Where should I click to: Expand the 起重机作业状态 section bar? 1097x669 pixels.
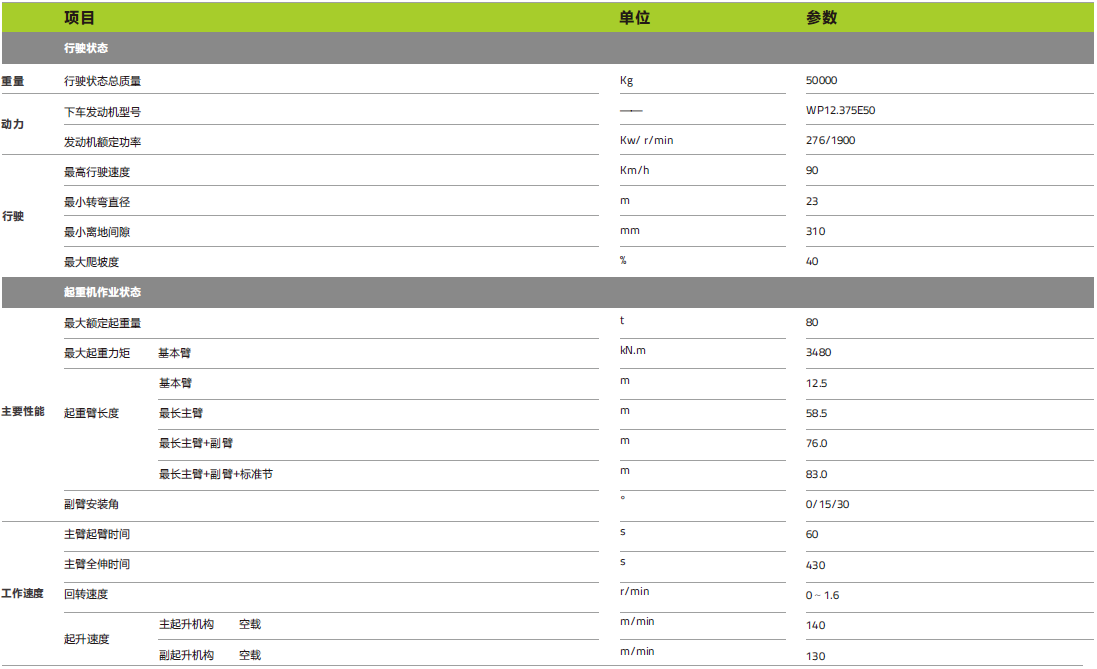(x=100, y=292)
